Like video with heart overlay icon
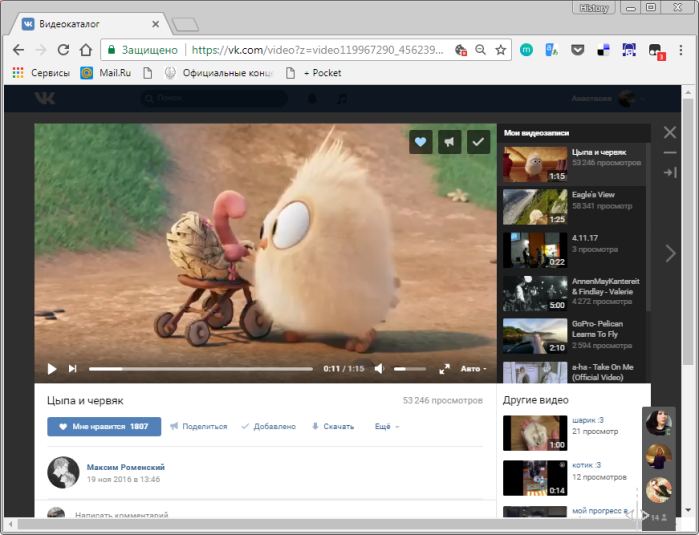 (420, 142)
